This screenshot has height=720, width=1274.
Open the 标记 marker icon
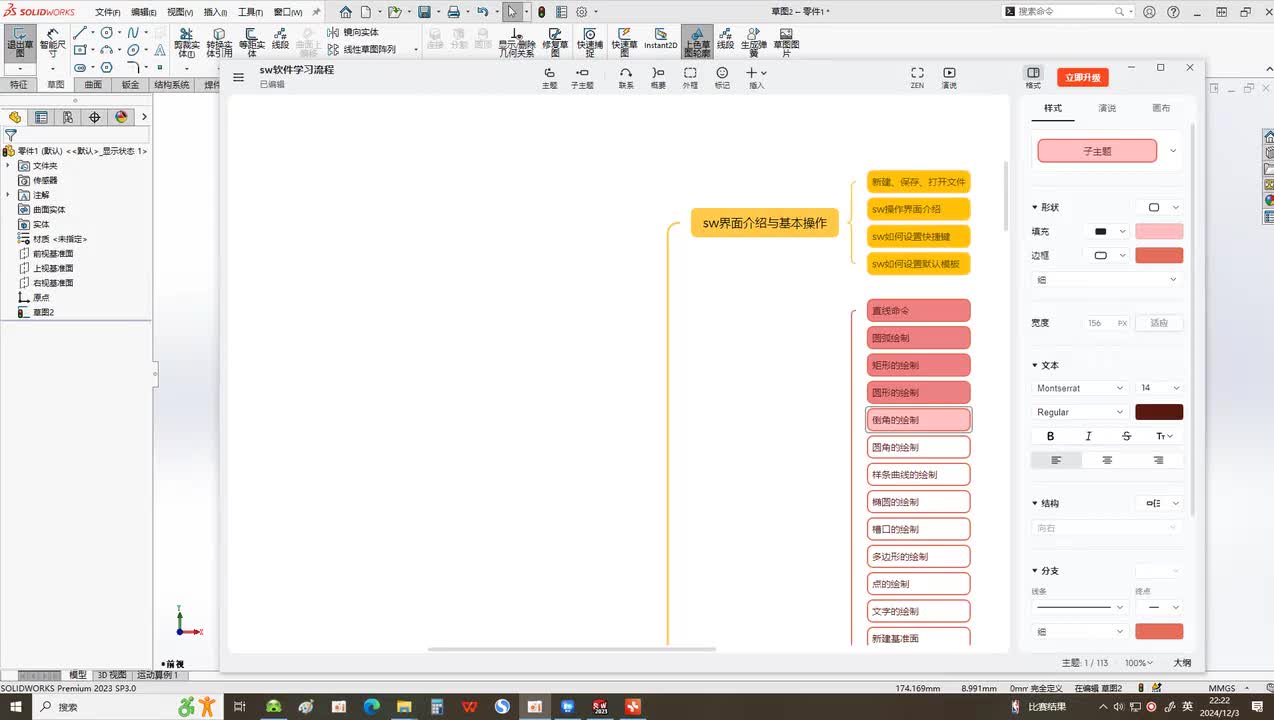click(x=722, y=74)
